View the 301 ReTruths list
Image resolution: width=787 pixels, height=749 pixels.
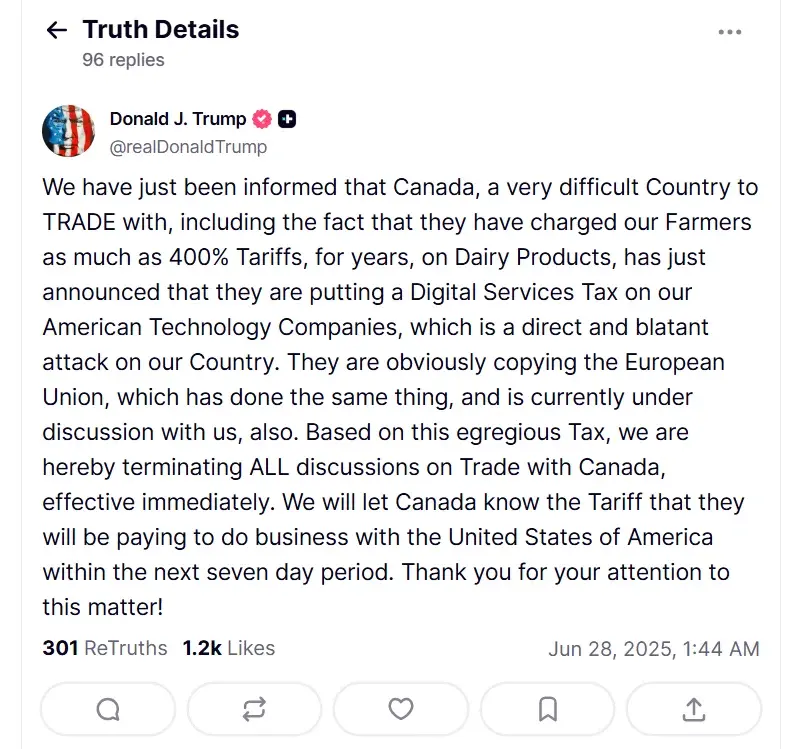pyautogui.click(x=105, y=648)
